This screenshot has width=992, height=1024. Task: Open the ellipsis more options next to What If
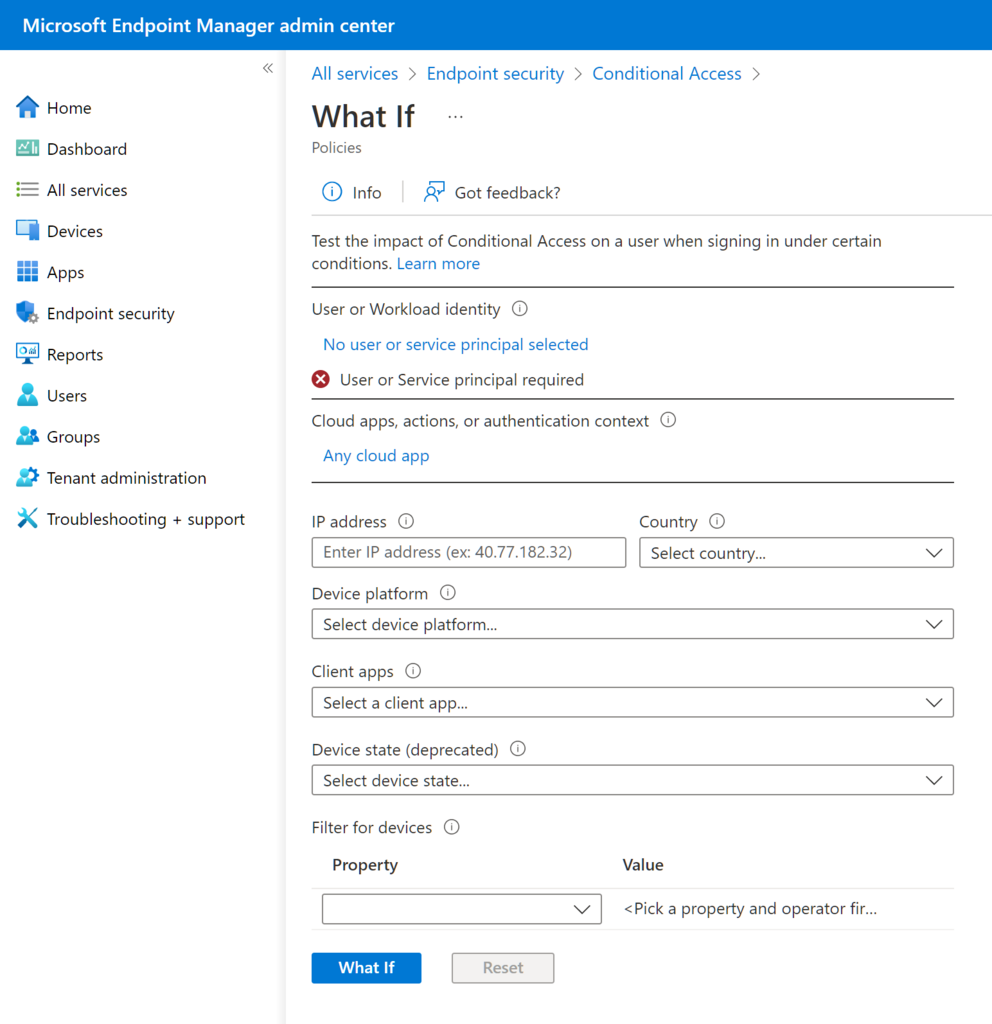pos(455,117)
